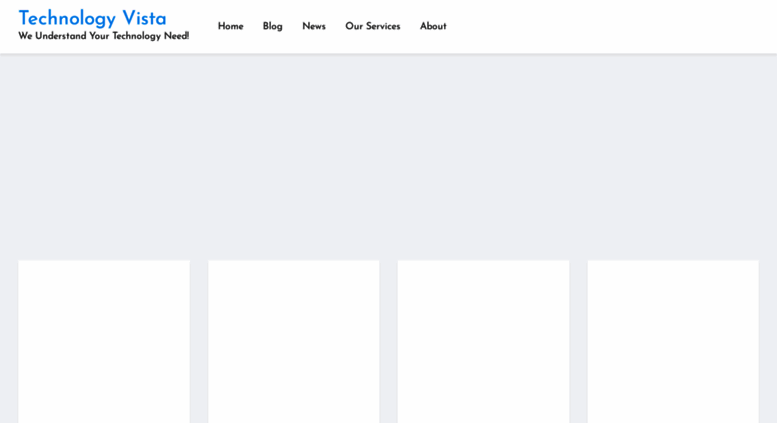The height and width of the screenshot is (423, 777).
Task: Open the Blog menu item
Action: click(x=273, y=27)
